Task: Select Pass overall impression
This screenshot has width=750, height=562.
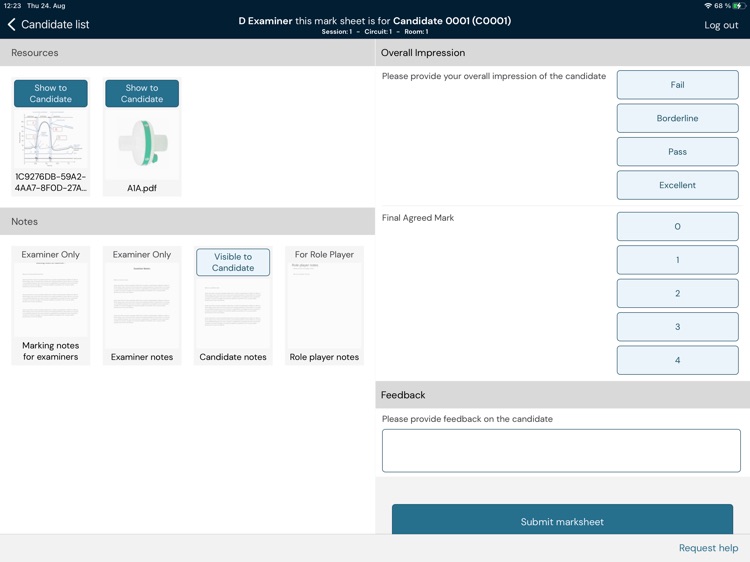Action: [x=677, y=152]
